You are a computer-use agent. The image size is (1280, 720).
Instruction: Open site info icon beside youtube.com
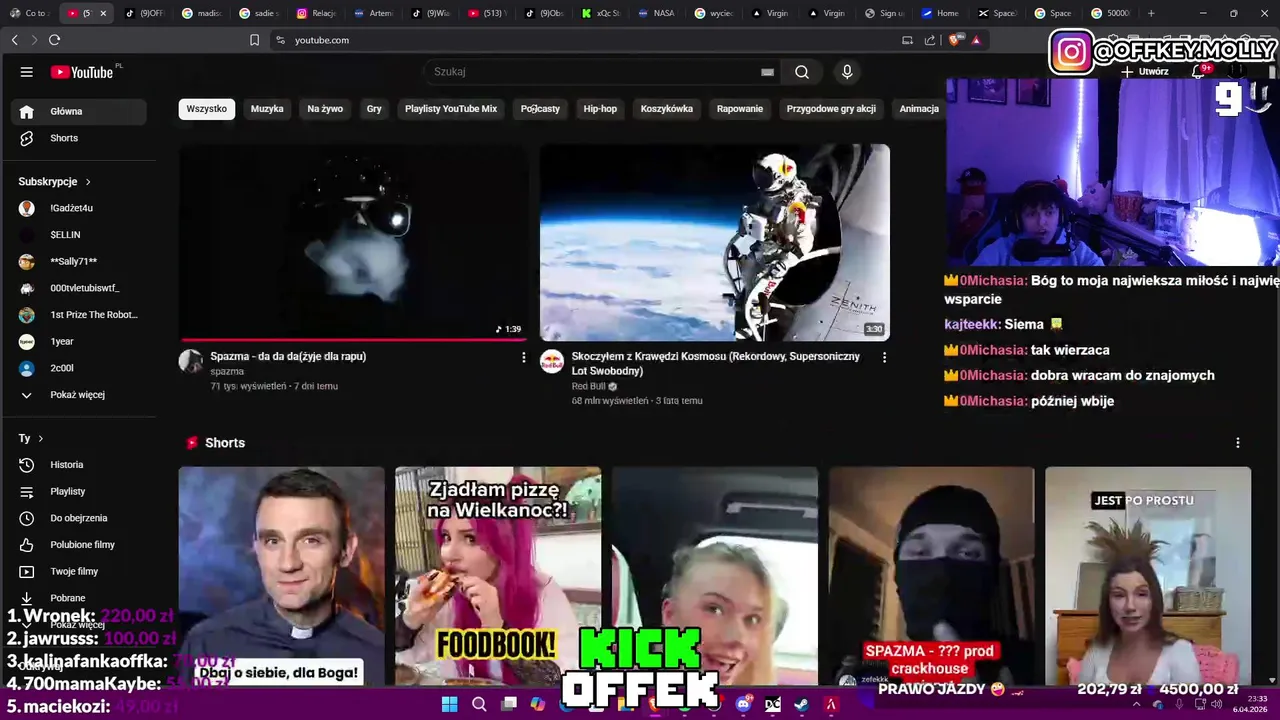click(x=280, y=40)
